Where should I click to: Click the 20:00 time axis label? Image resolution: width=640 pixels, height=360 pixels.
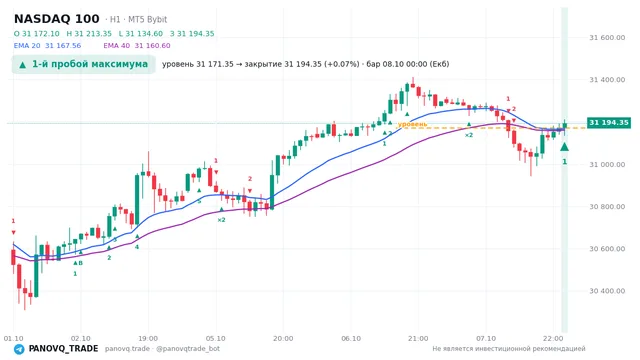283,339
